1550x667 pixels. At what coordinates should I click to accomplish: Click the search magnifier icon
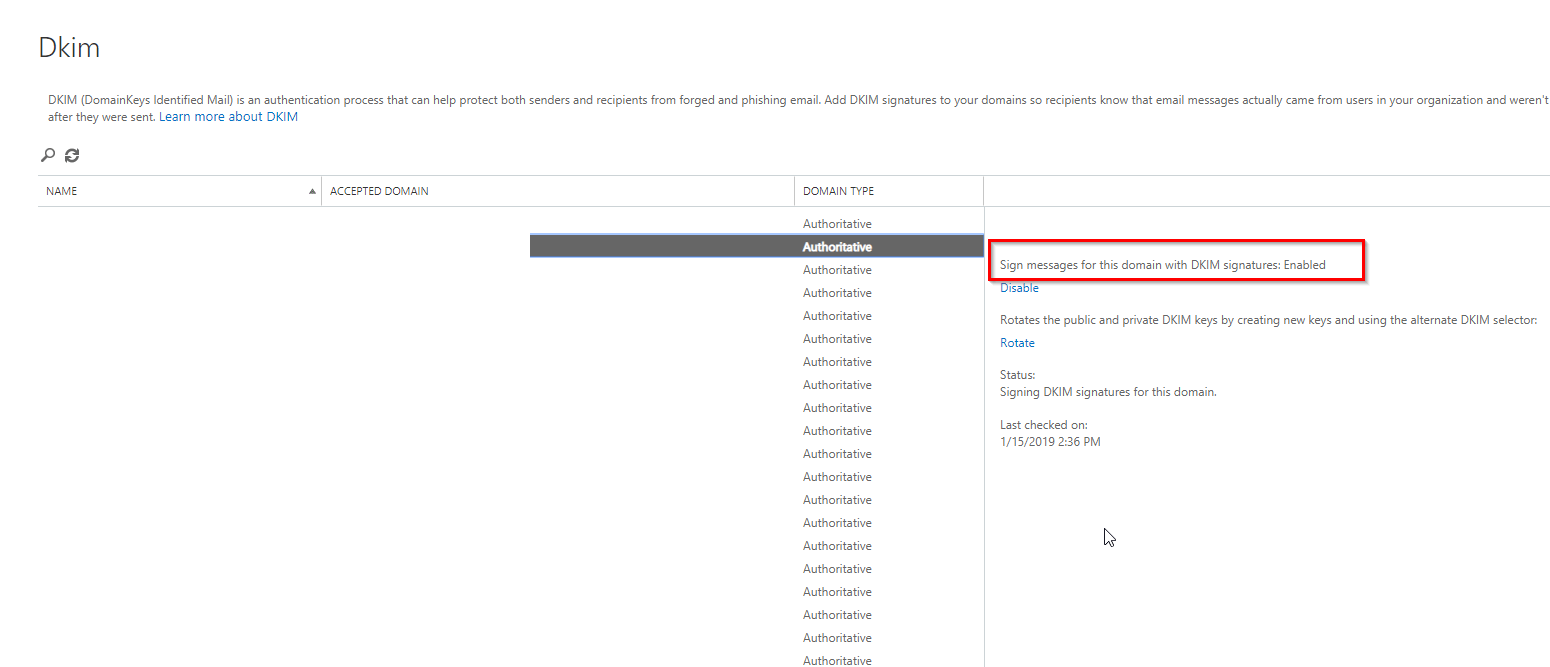[47, 155]
